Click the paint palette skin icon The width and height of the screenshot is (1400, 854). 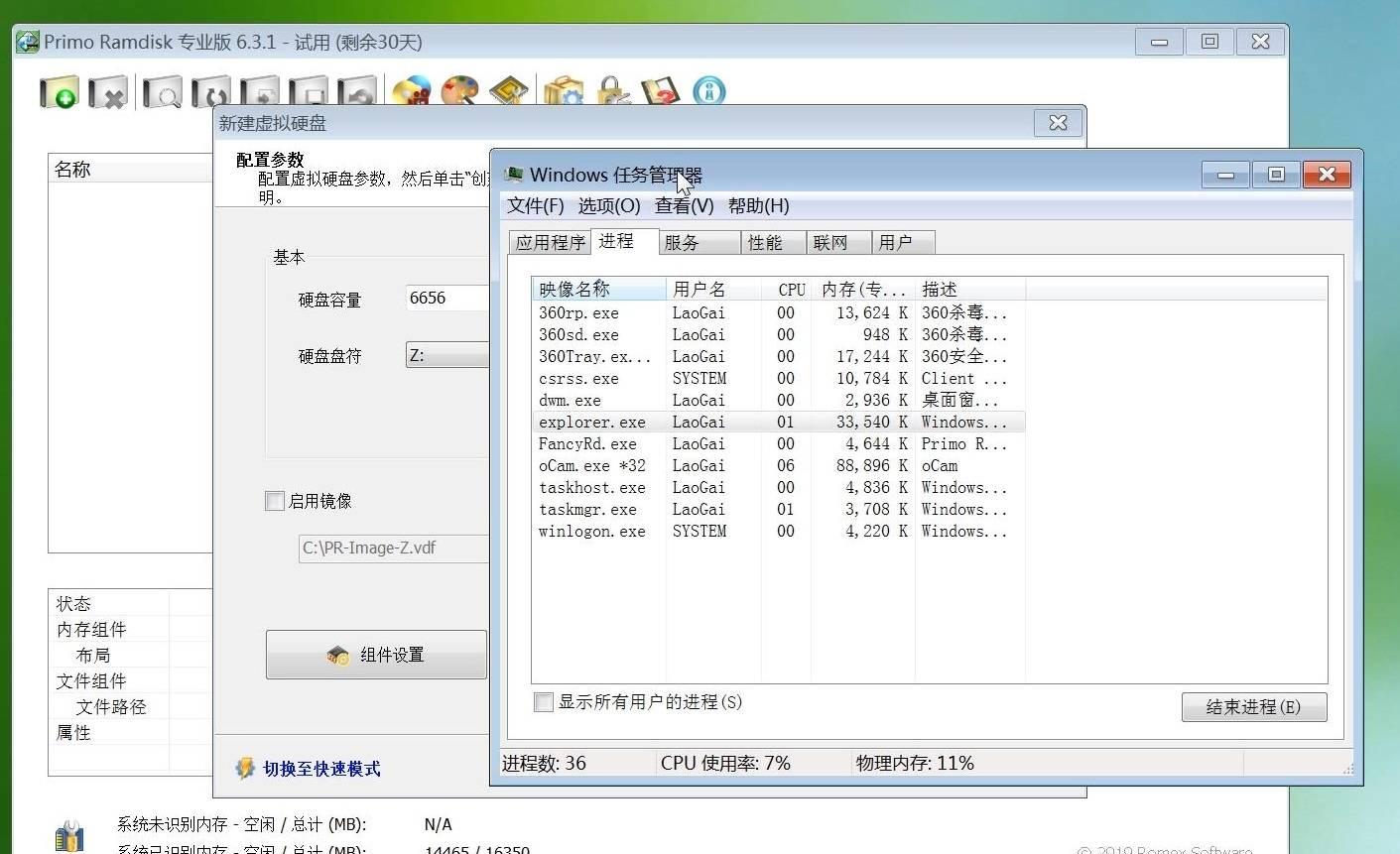460,92
